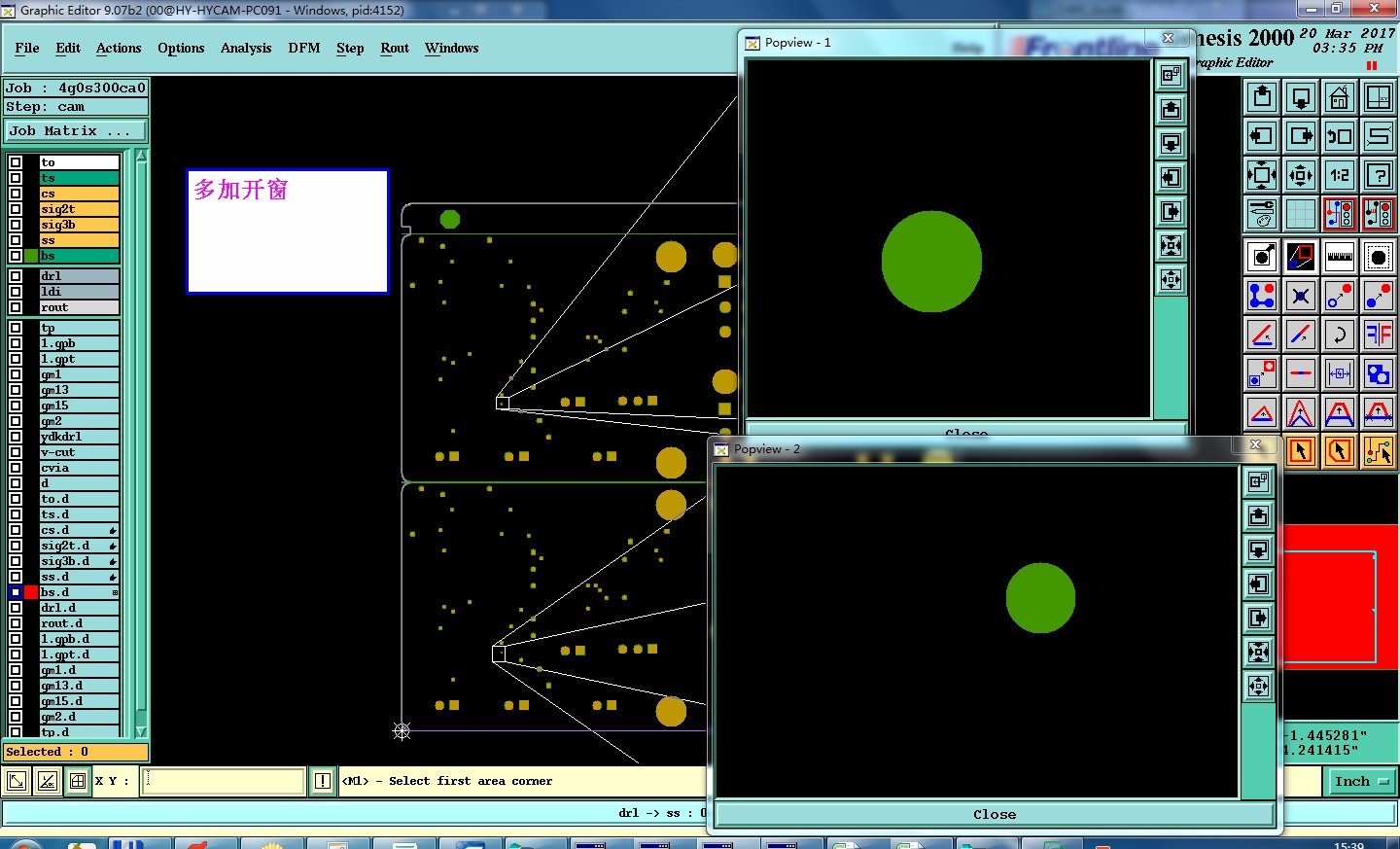The image size is (1400, 849).
Task: Click the red color swatch of layer bs.d
Action: [x=31, y=592]
